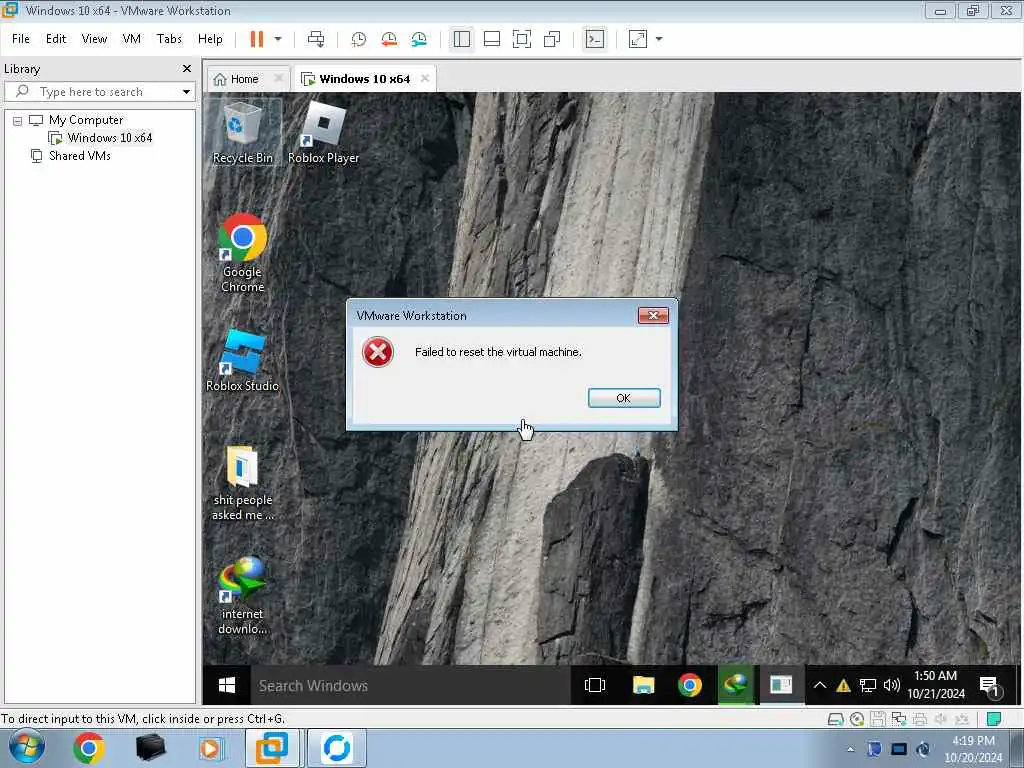Viewport: 1024px width, 768px height.
Task: Click the Library search field
Action: (100, 91)
